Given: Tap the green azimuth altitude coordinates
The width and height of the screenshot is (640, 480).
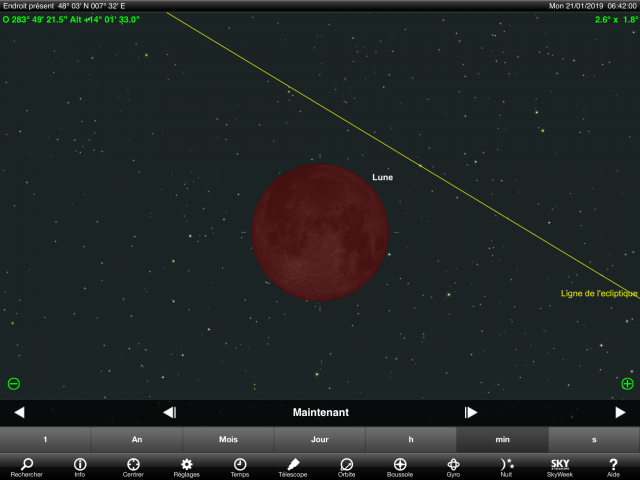Looking at the screenshot, I should coord(71,19).
